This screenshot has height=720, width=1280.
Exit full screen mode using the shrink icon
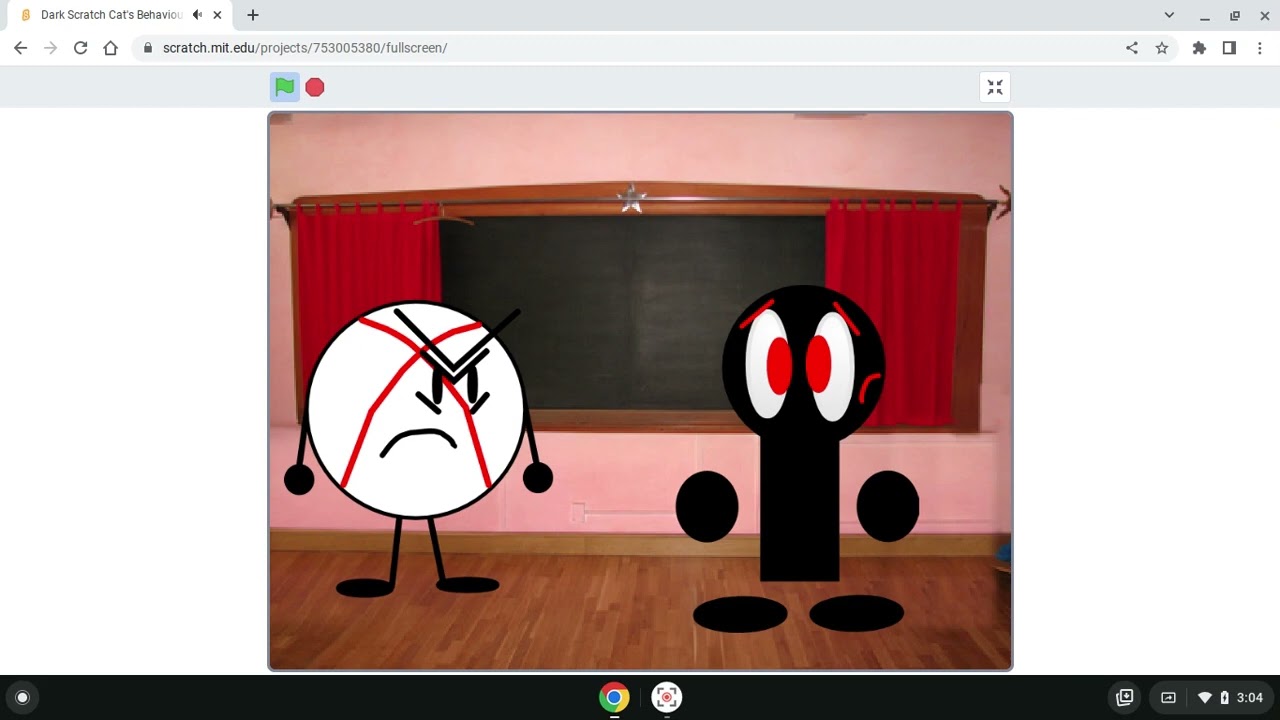[995, 87]
